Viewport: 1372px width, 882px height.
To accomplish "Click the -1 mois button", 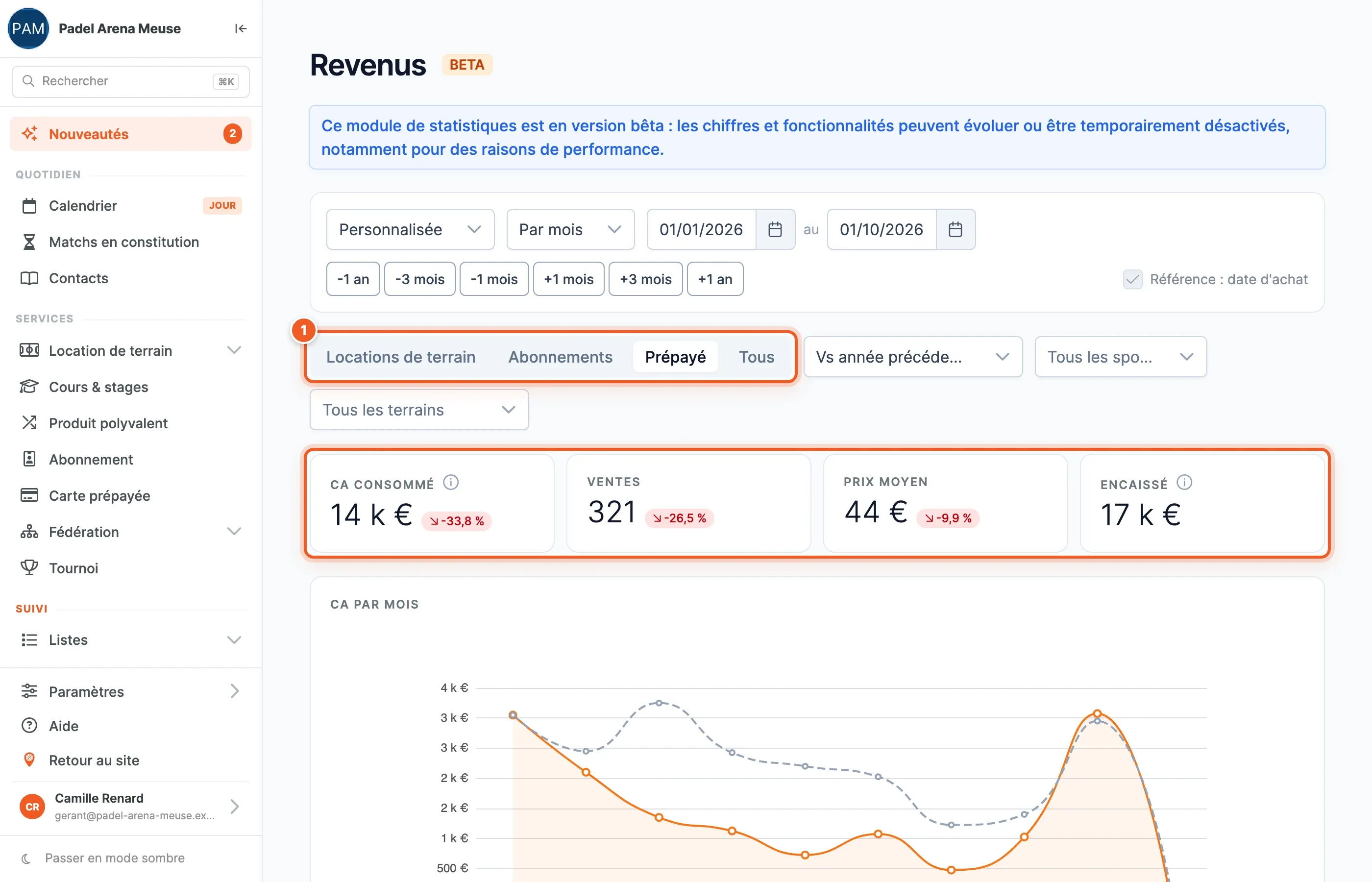I will [493, 279].
